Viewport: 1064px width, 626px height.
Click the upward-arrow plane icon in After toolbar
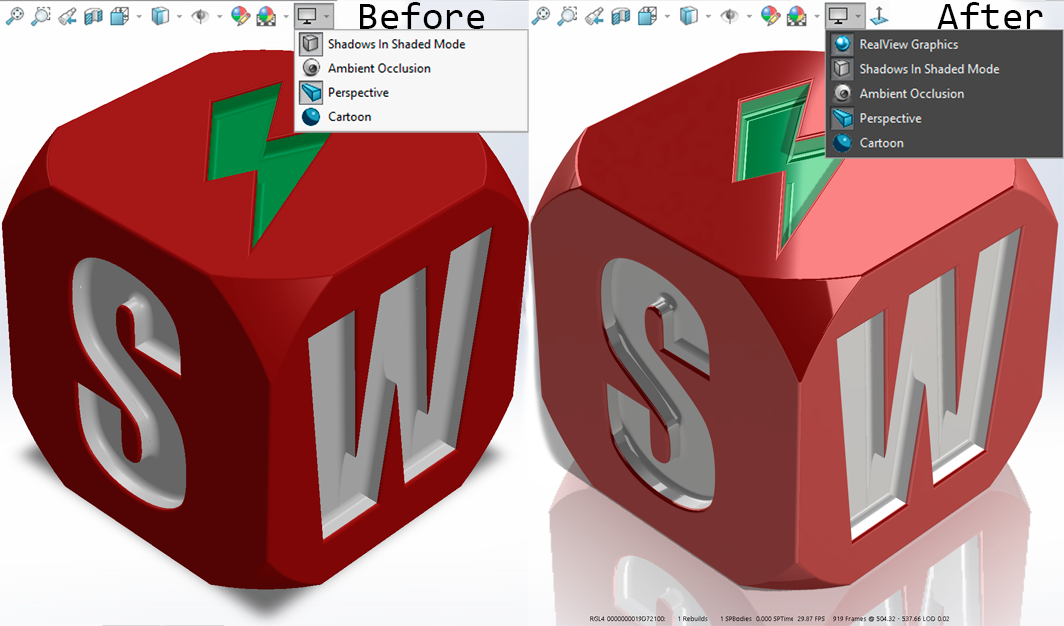pyautogui.click(x=879, y=16)
